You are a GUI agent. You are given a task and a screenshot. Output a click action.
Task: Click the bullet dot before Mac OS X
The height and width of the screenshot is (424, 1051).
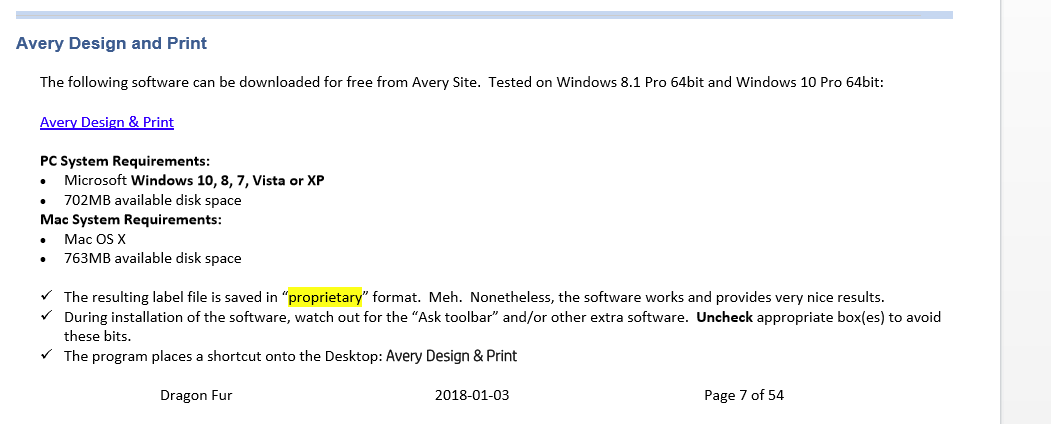tap(44, 240)
